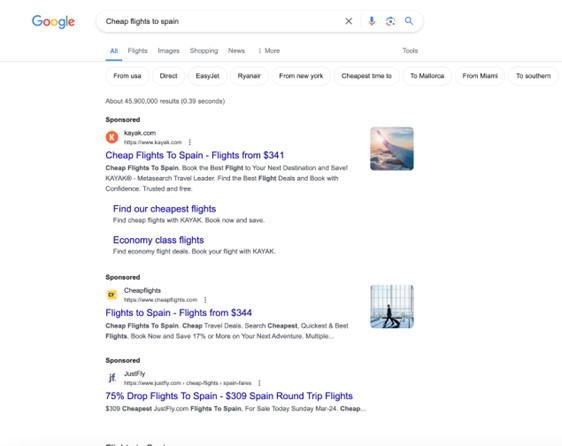Screen dimensions: 562x446
Task: Click the https://www.kayak.com URL text
Action: pyautogui.click(x=153, y=142)
